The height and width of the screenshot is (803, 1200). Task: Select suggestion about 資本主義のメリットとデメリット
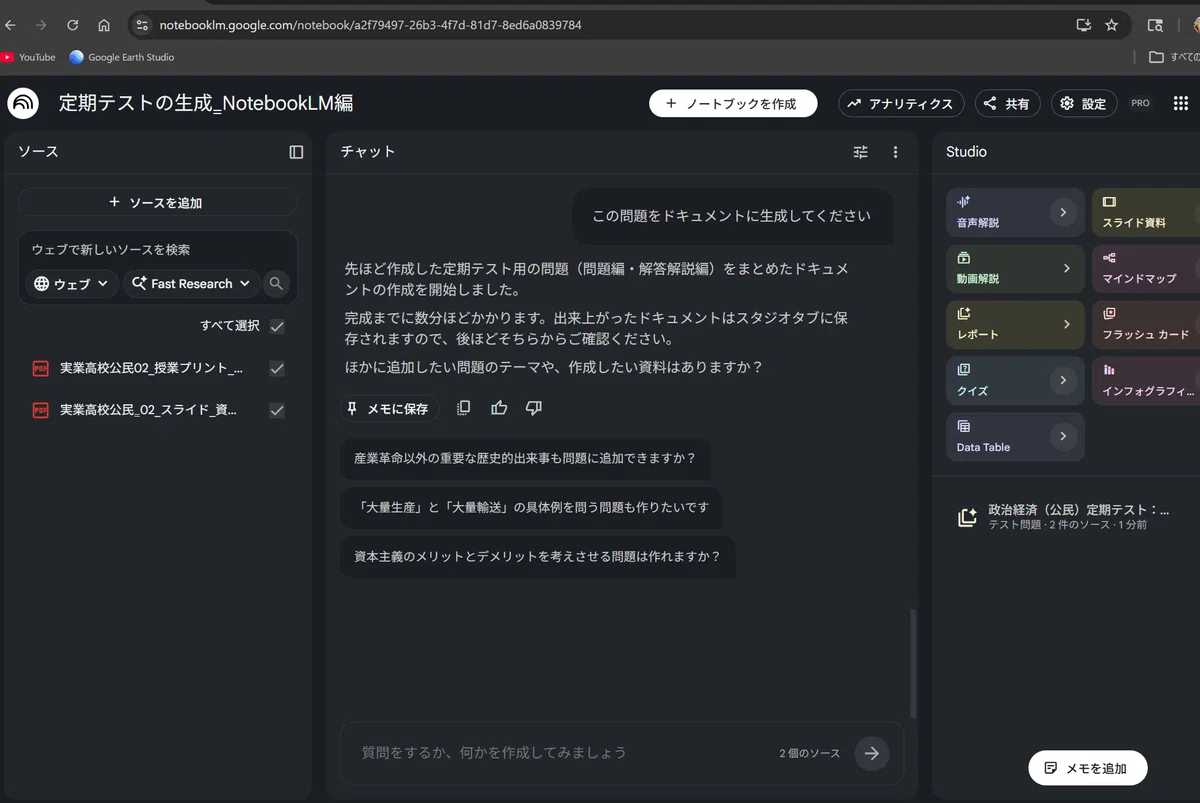coord(537,557)
